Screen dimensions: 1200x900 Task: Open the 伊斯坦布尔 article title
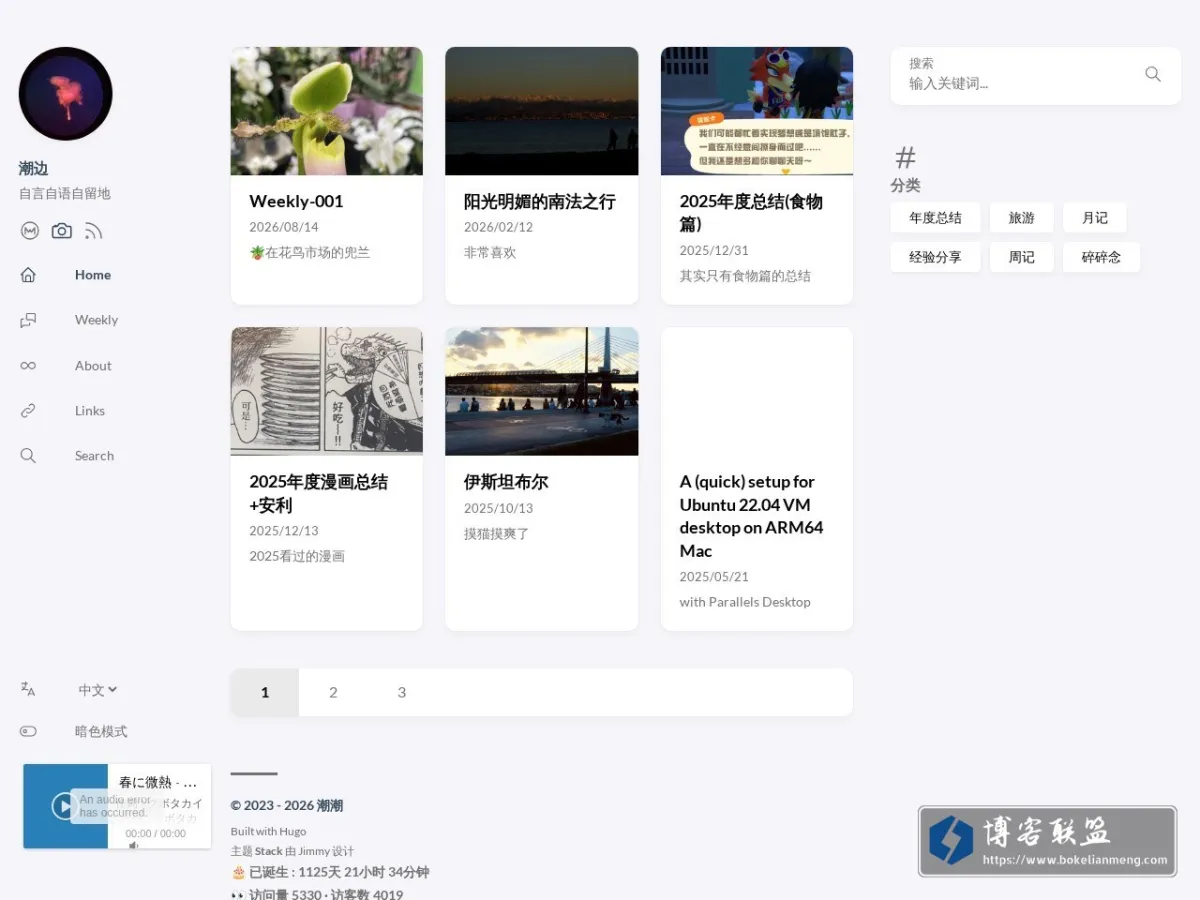pos(506,482)
